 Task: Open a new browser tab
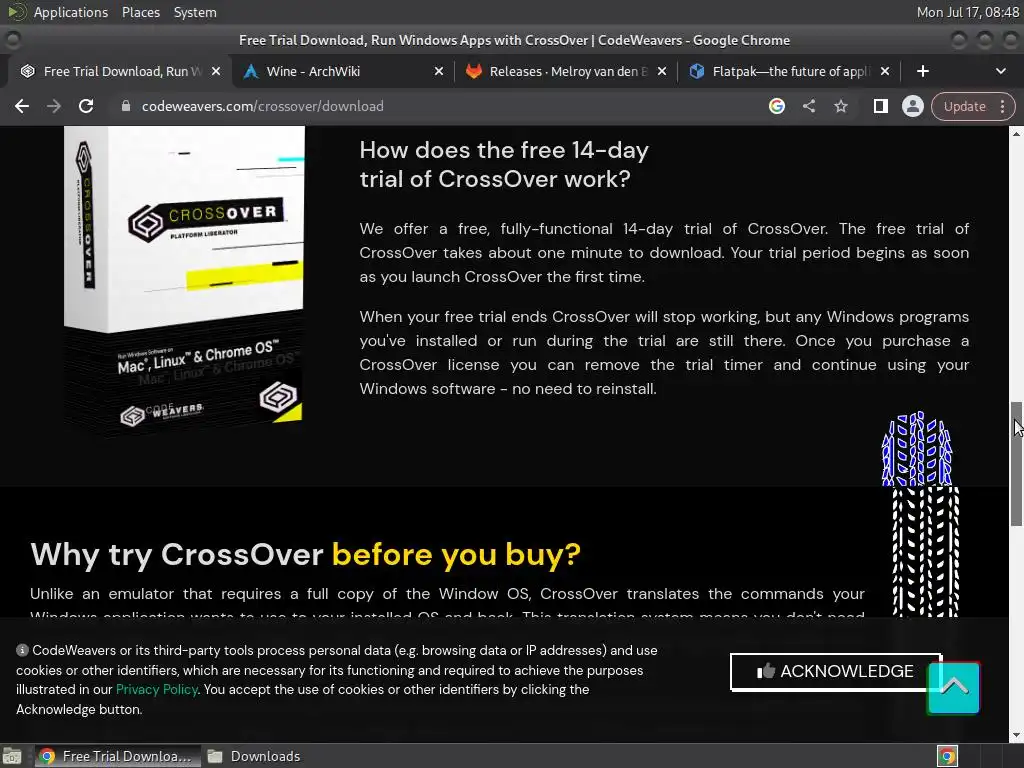click(x=923, y=71)
